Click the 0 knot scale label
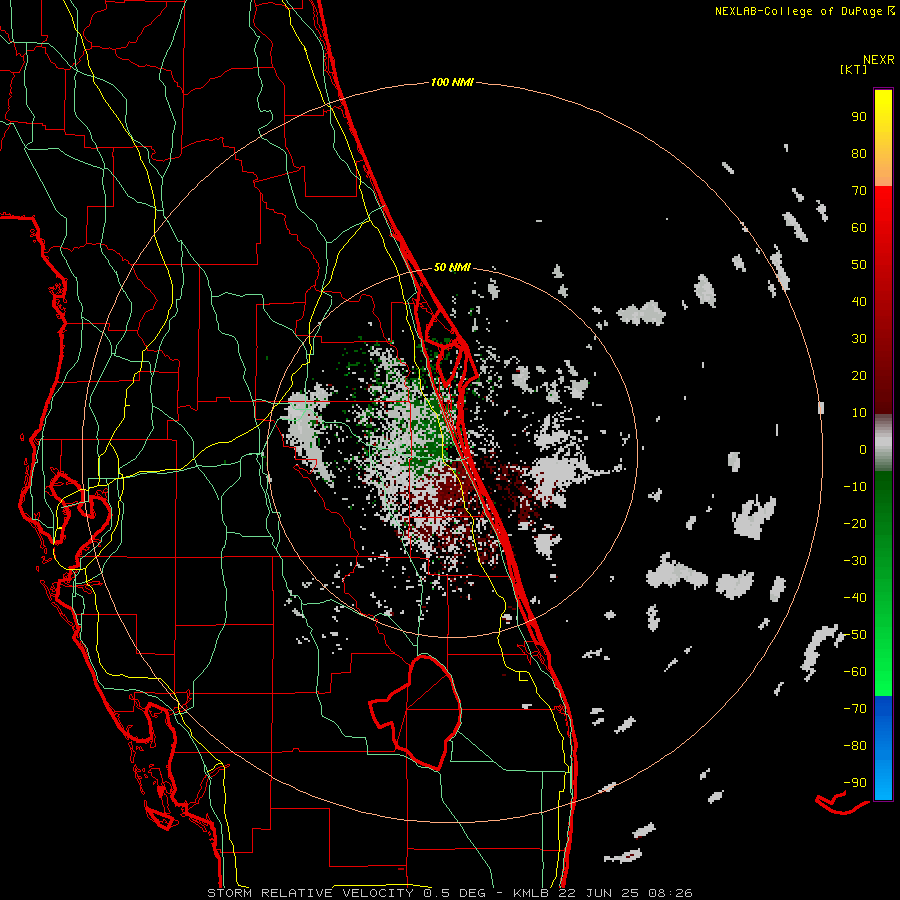Screen dimensions: 900x900 click(863, 450)
